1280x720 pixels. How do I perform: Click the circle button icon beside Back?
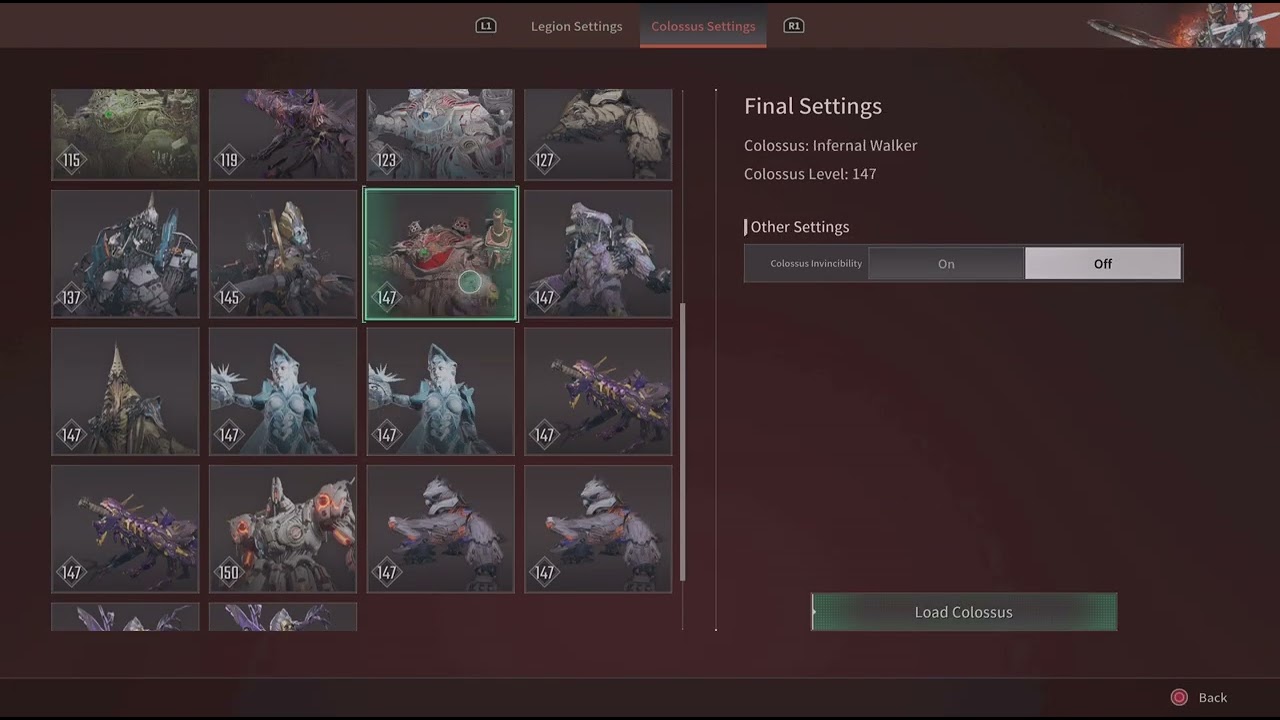[x=1180, y=698]
